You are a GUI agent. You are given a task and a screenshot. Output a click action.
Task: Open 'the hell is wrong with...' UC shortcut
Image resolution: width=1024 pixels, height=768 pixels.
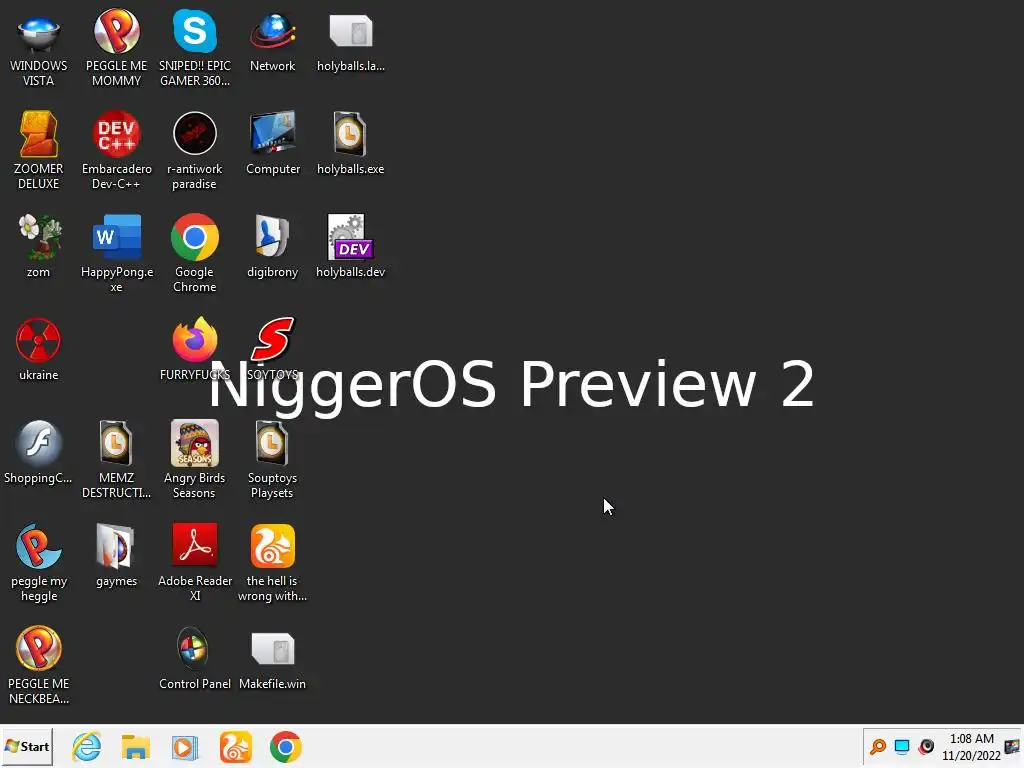(272, 564)
